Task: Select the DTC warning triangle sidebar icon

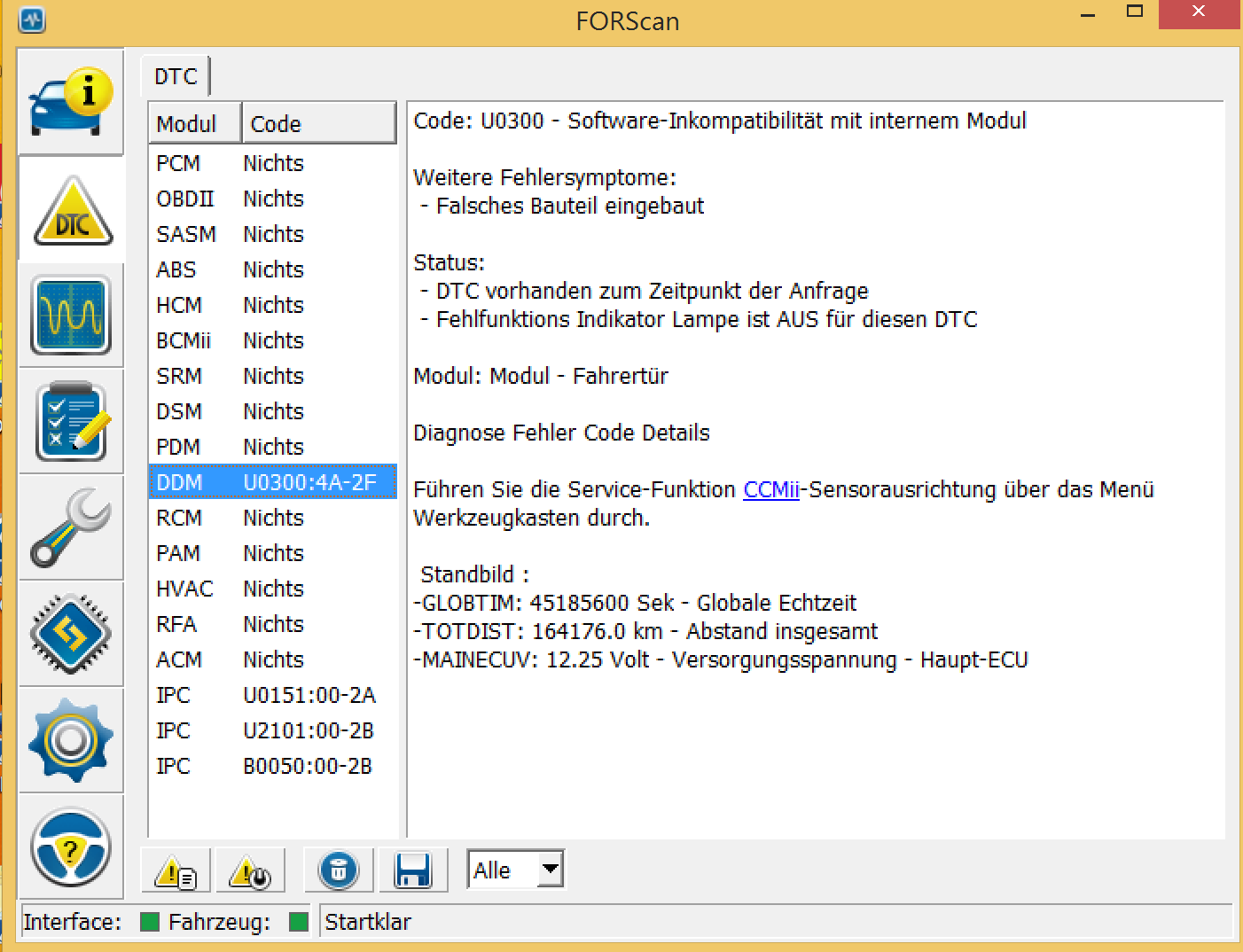Action: pos(71,211)
